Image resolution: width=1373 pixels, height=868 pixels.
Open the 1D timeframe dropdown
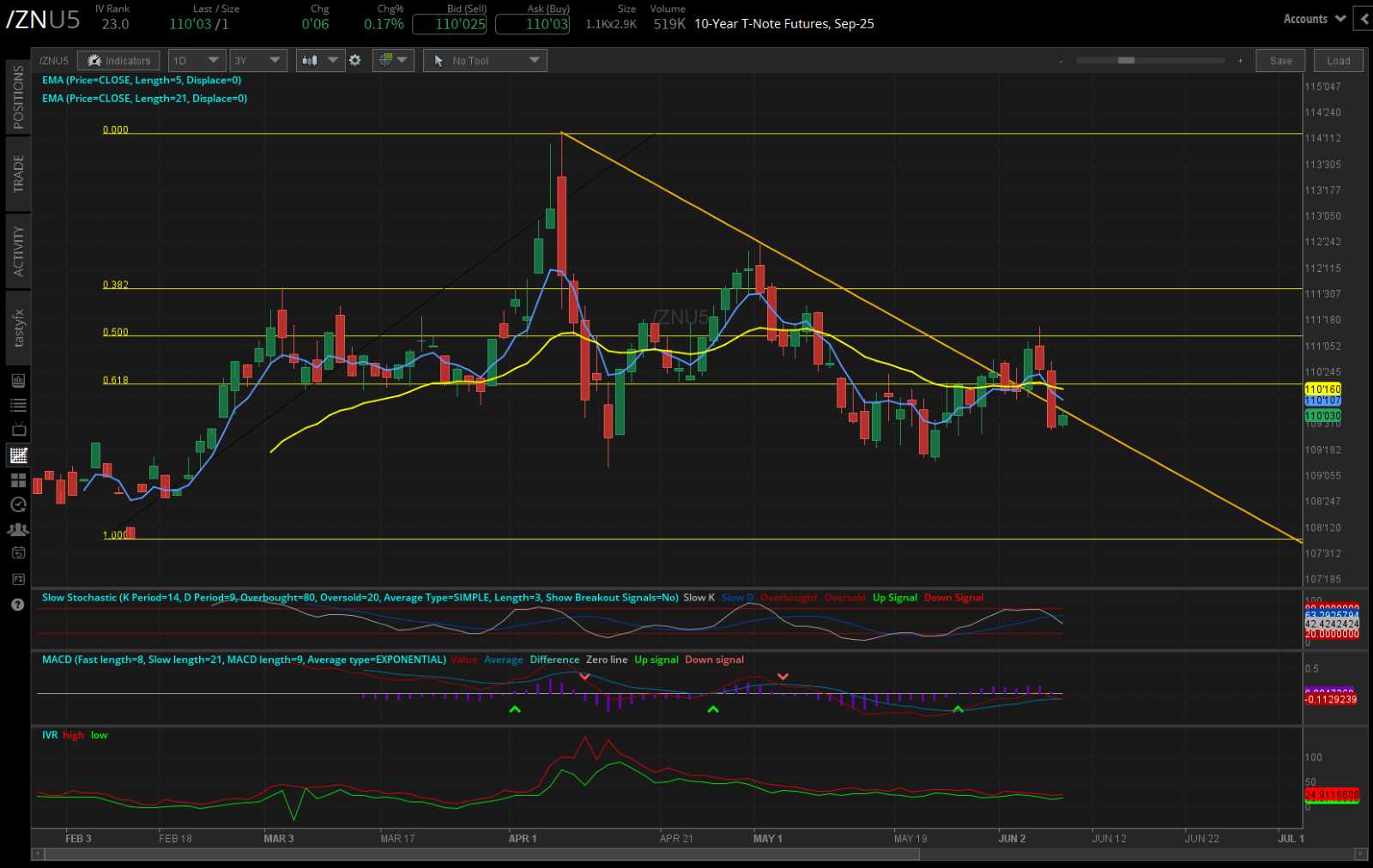pos(197,60)
